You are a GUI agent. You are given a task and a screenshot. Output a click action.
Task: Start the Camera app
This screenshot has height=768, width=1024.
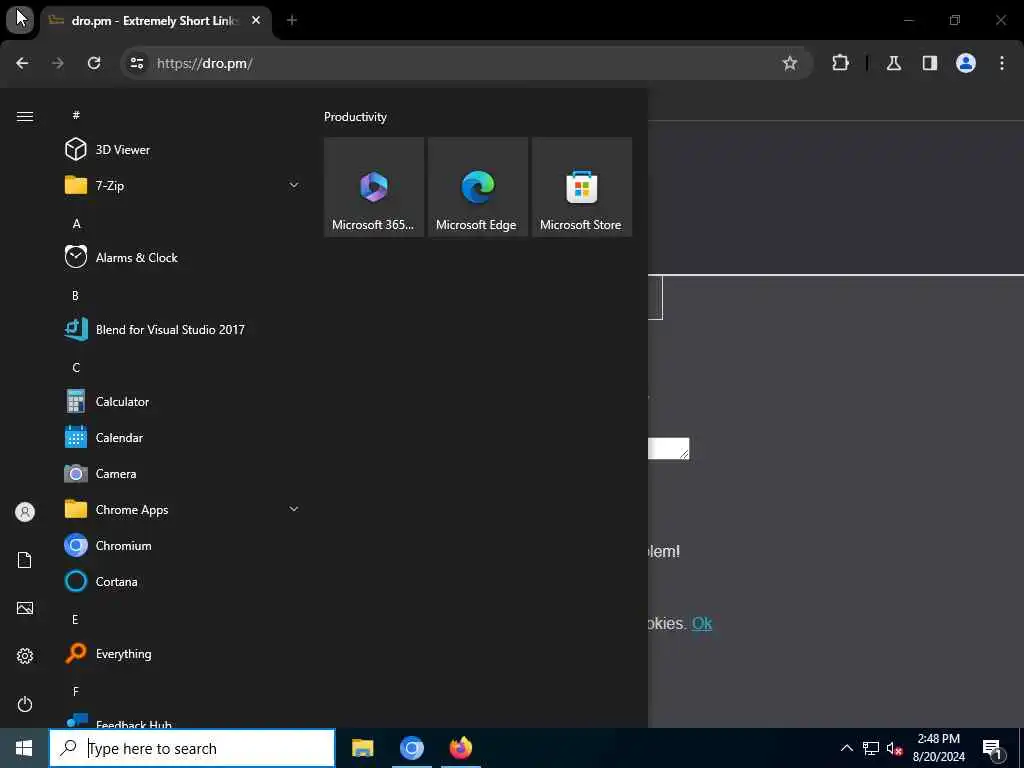[x=182, y=473]
